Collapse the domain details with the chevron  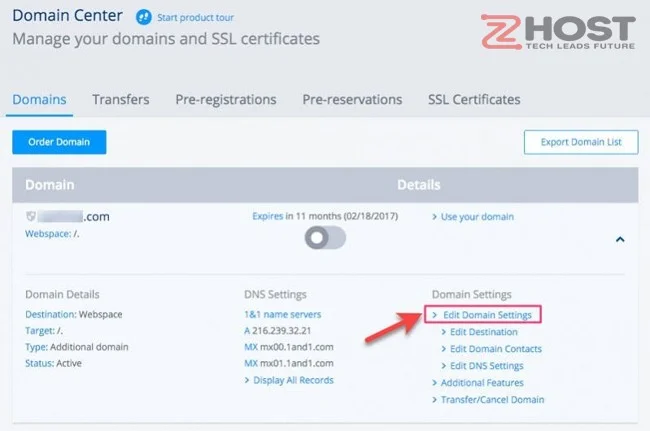(620, 239)
